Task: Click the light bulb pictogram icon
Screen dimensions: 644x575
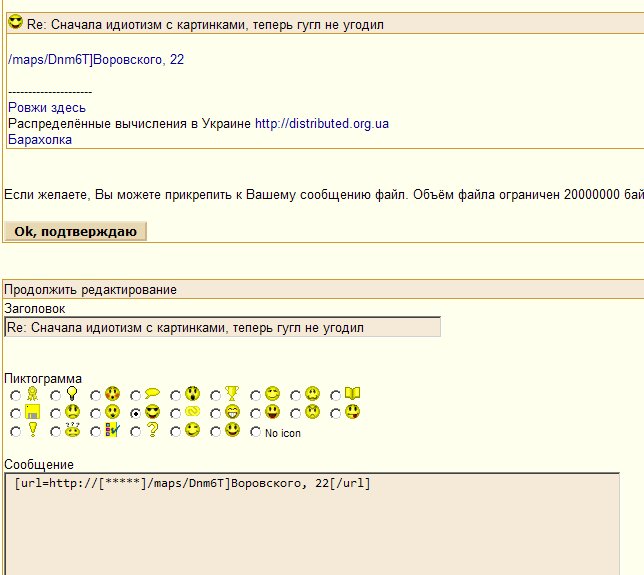Action: (x=72, y=394)
